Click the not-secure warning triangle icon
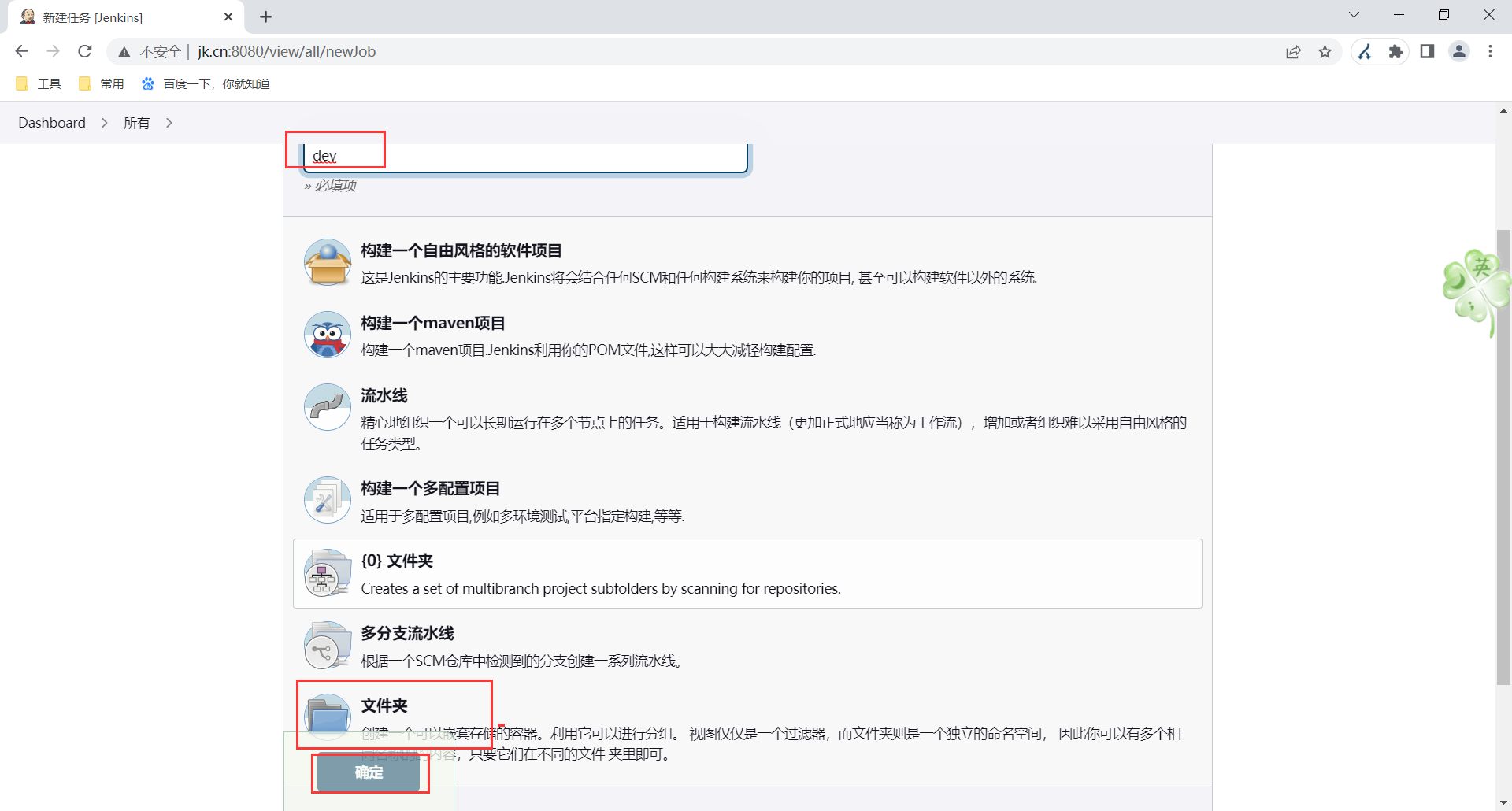Viewport: 1512px width, 811px height. 124,52
